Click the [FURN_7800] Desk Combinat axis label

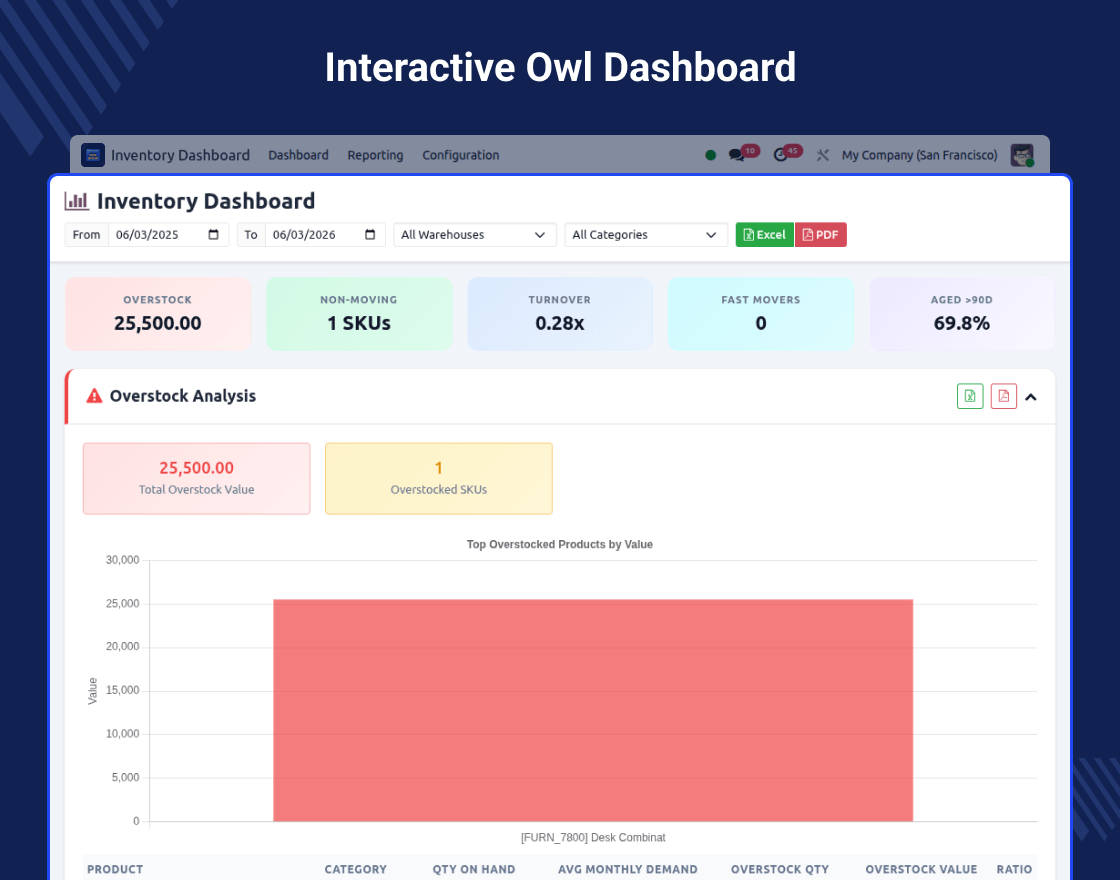(x=593, y=837)
